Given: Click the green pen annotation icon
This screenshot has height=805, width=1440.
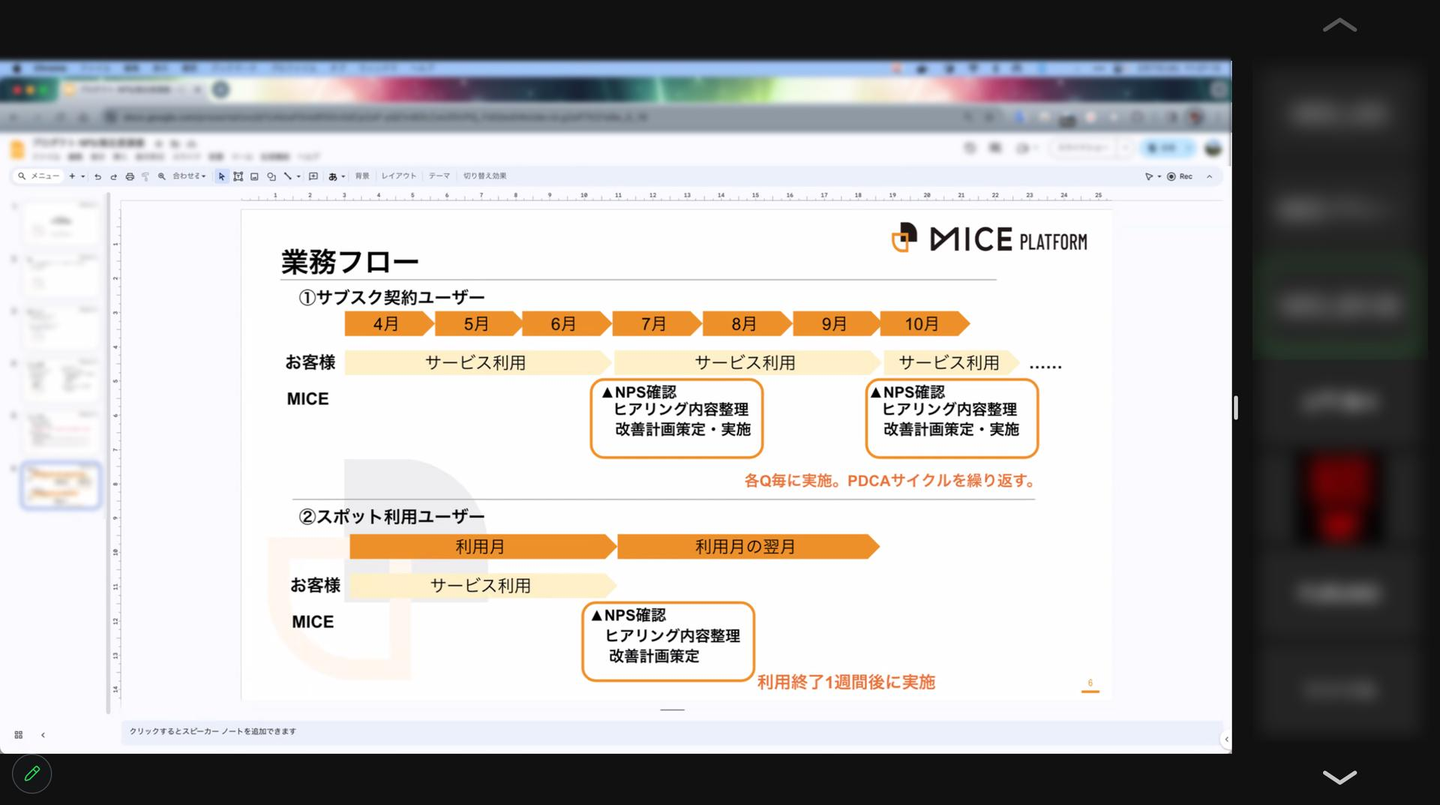Looking at the screenshot, I should 32,773.
